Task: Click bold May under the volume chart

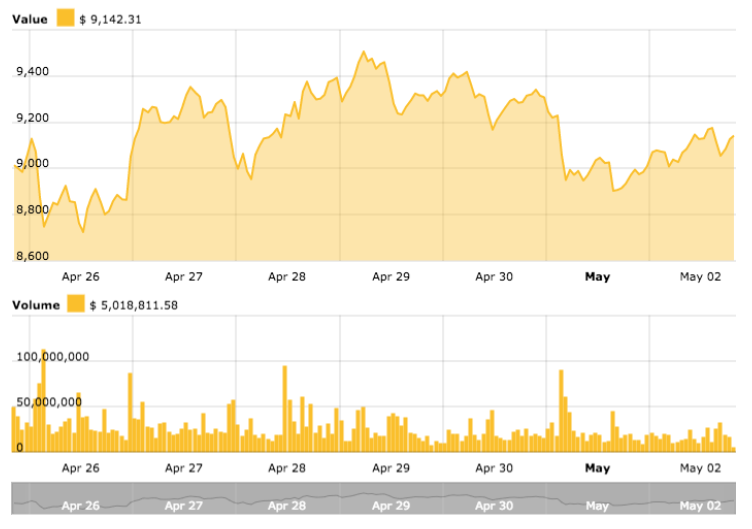Action: (x=598, y=468)
